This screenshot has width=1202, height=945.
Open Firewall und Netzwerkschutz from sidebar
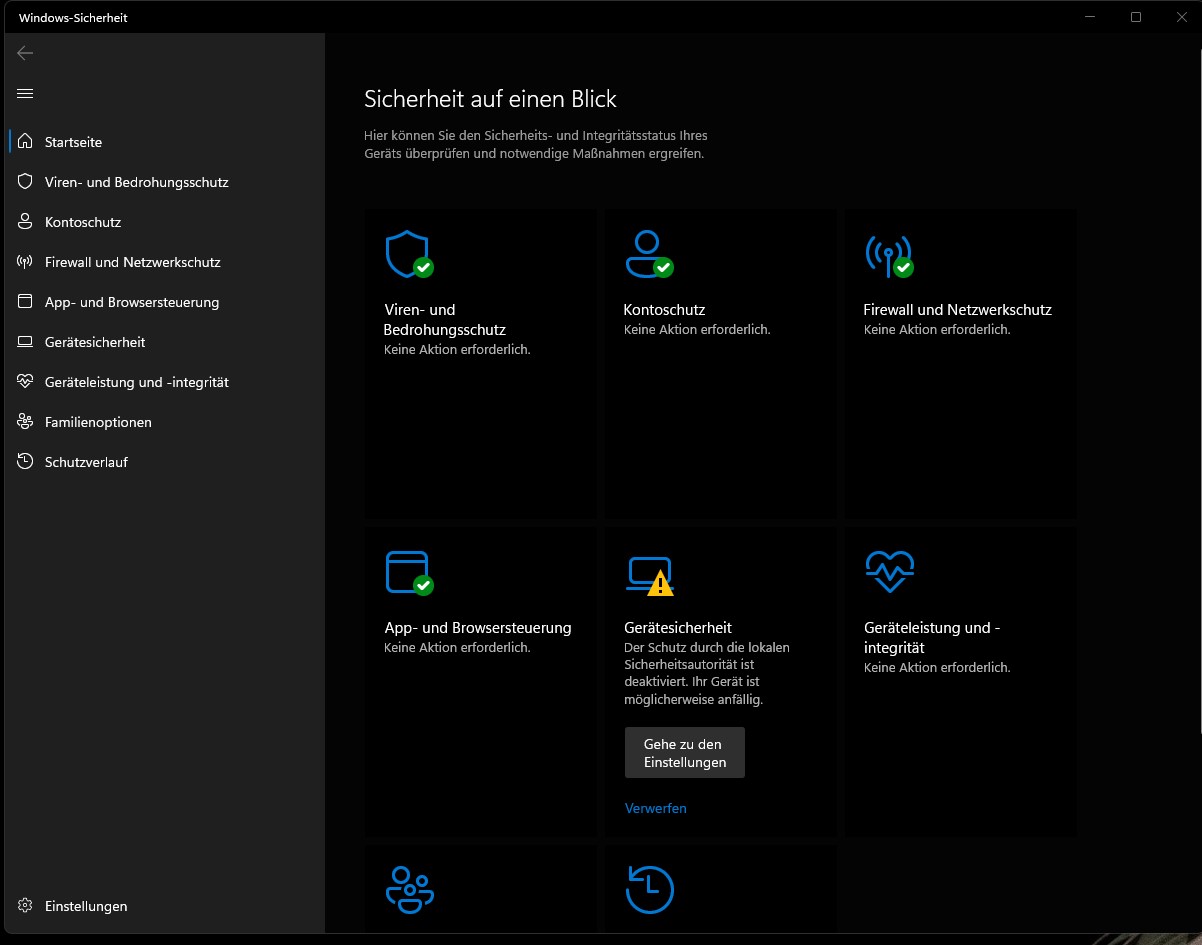pos(165,262)
